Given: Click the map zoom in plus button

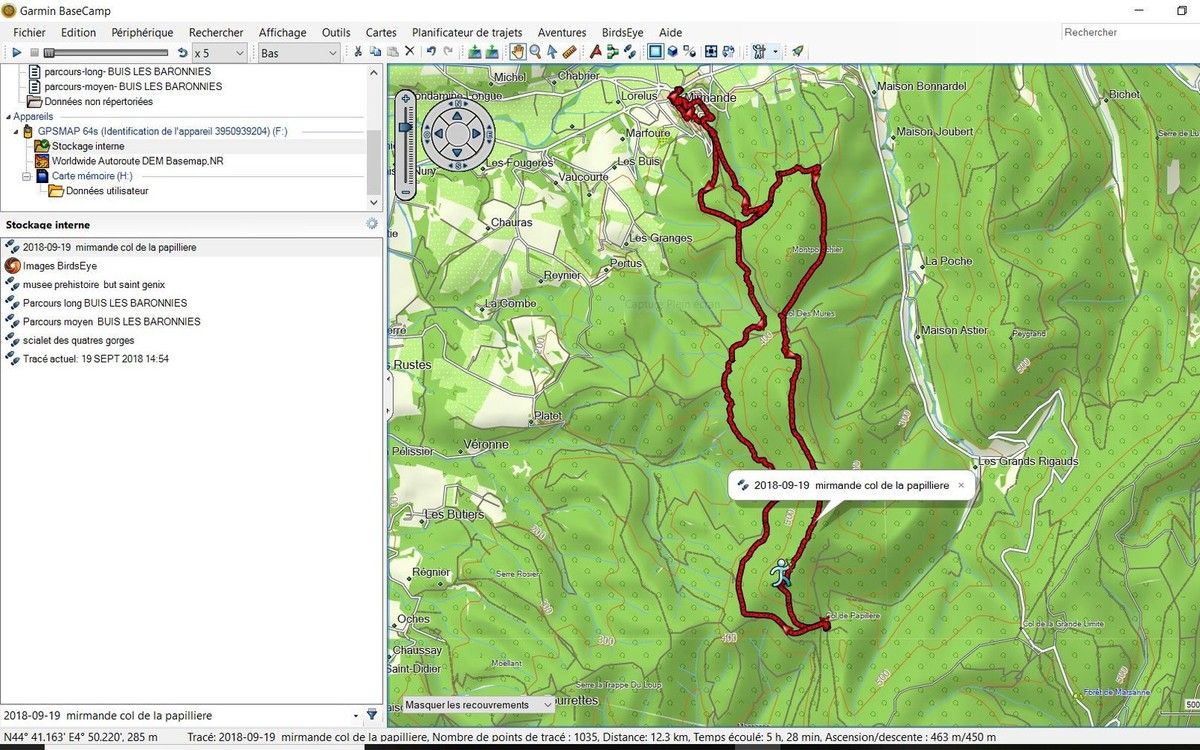Looking at the screenshot, I should pyautogui.click(x=405, y=98).
